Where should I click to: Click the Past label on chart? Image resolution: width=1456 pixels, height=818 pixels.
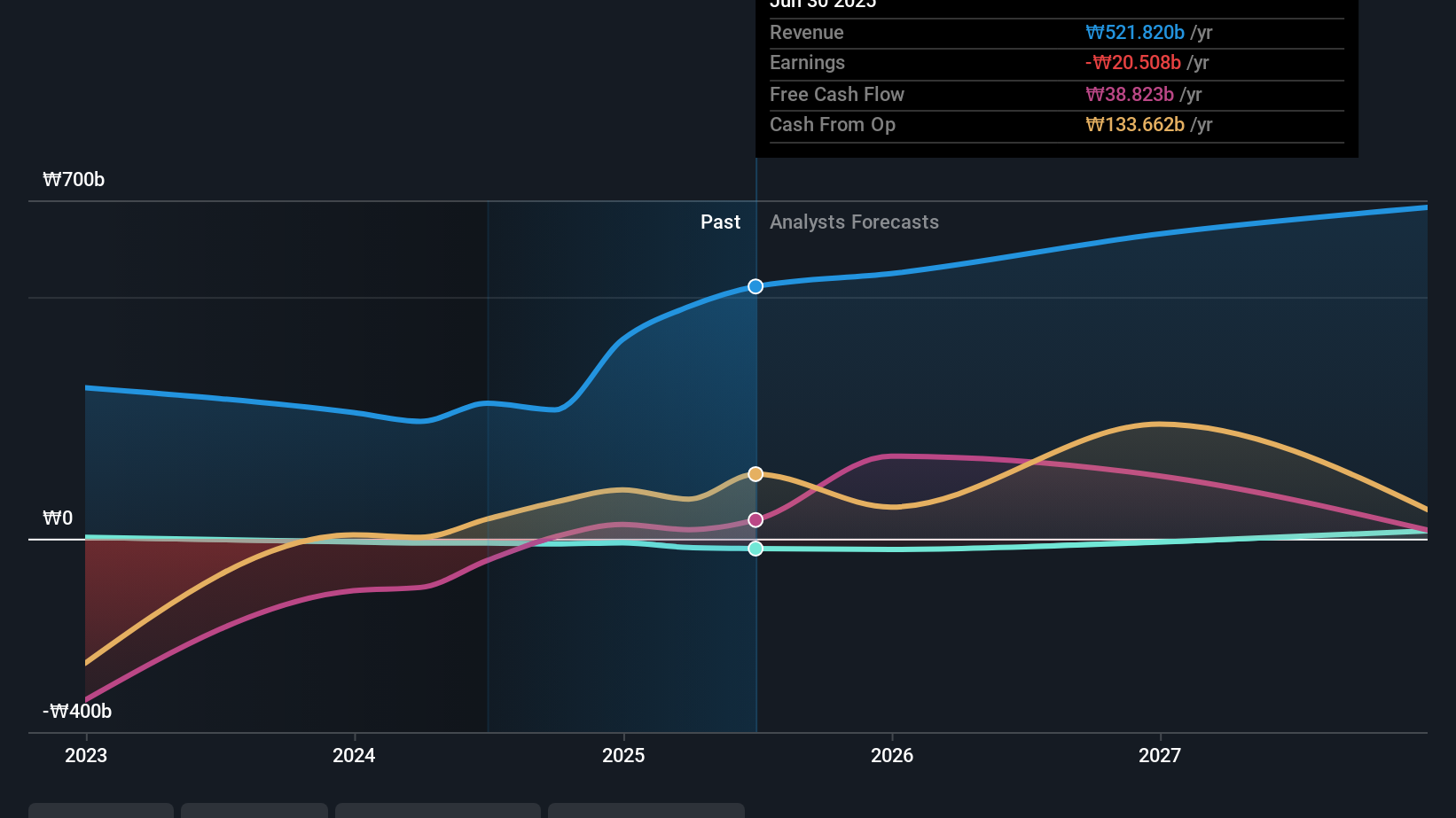720,222
